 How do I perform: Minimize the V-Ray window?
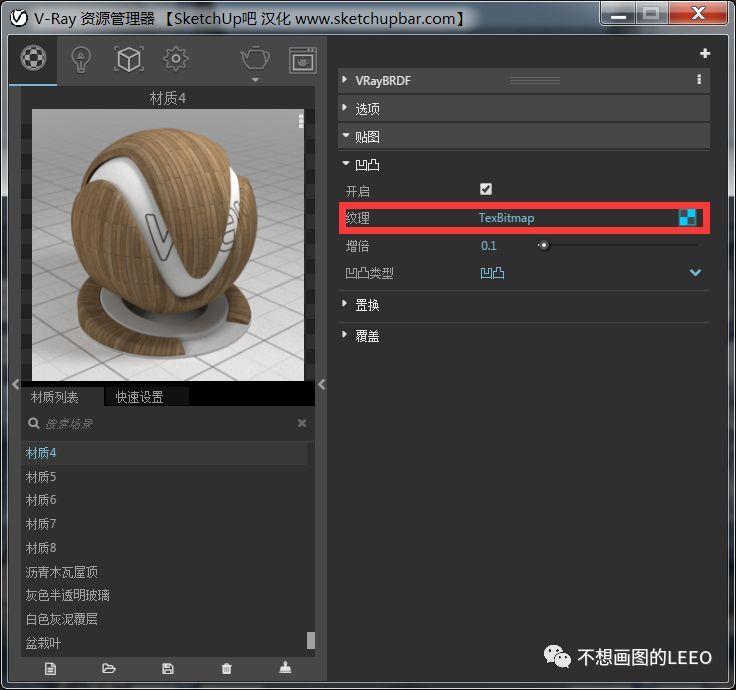[619, 14]
